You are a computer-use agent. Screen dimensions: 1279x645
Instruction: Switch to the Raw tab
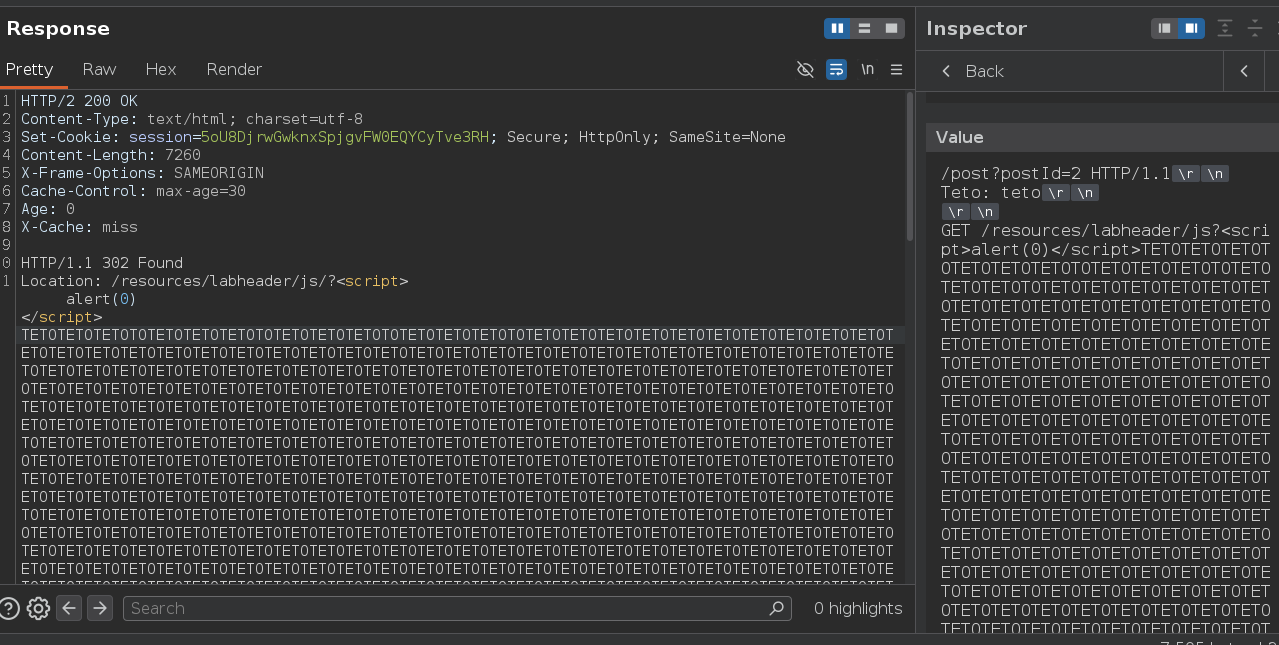99,69
